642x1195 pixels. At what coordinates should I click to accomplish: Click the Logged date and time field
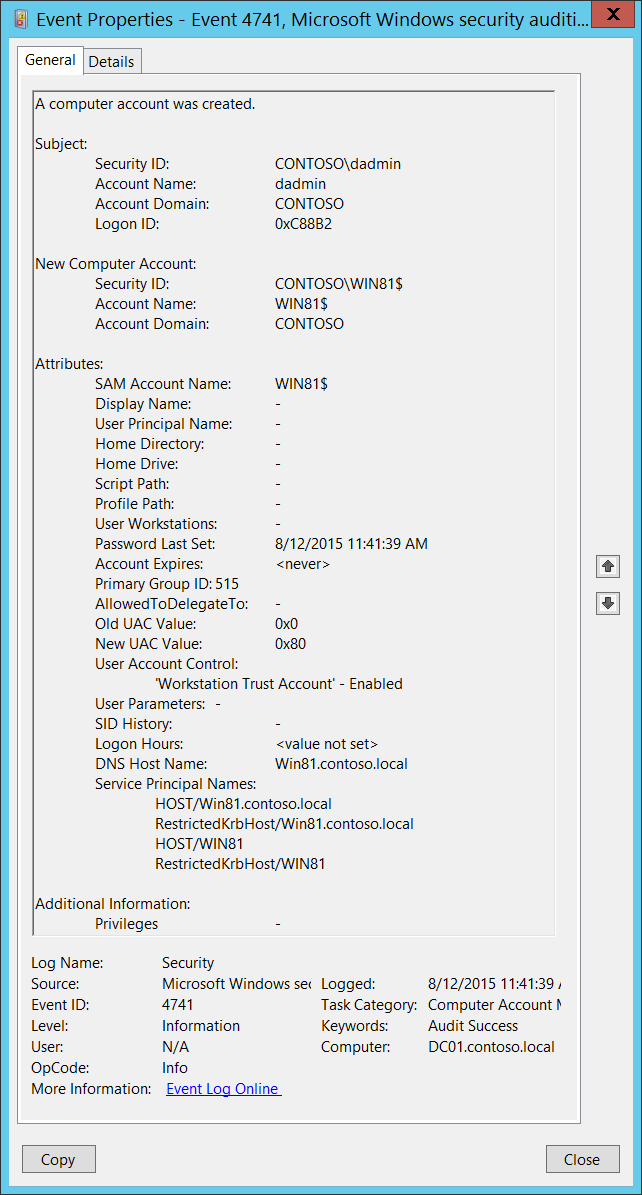tap(494, 984)
